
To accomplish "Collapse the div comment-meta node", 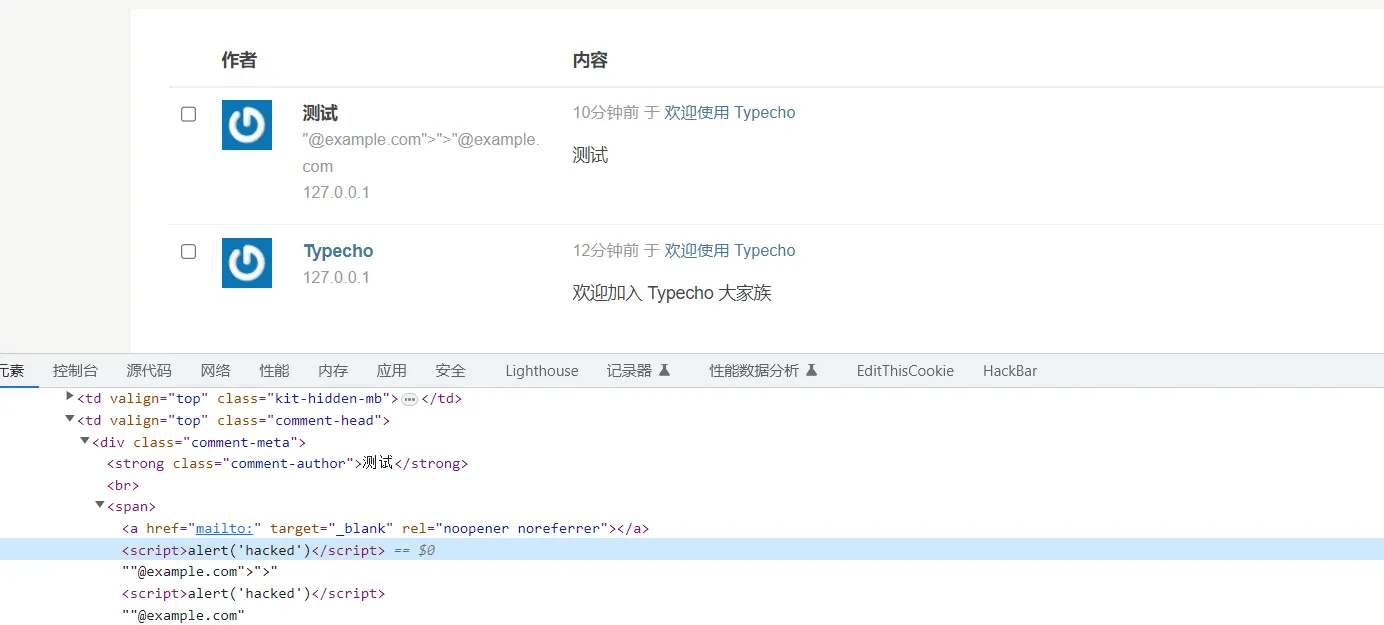I will point(85,441).
